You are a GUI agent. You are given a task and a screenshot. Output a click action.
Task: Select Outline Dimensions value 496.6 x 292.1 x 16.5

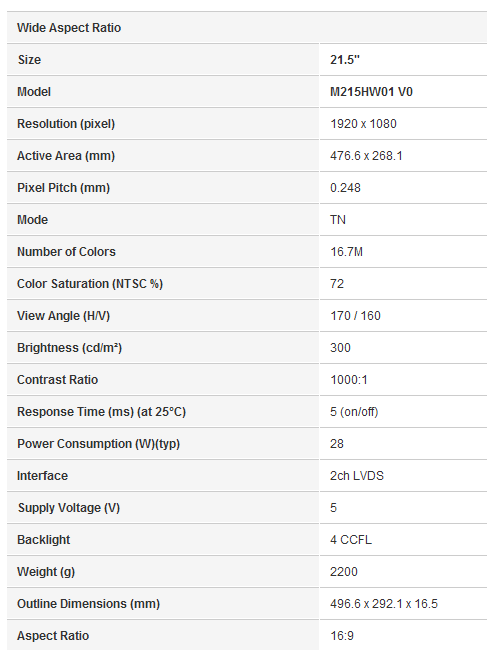pyautogui.click(x=384, y=603)
